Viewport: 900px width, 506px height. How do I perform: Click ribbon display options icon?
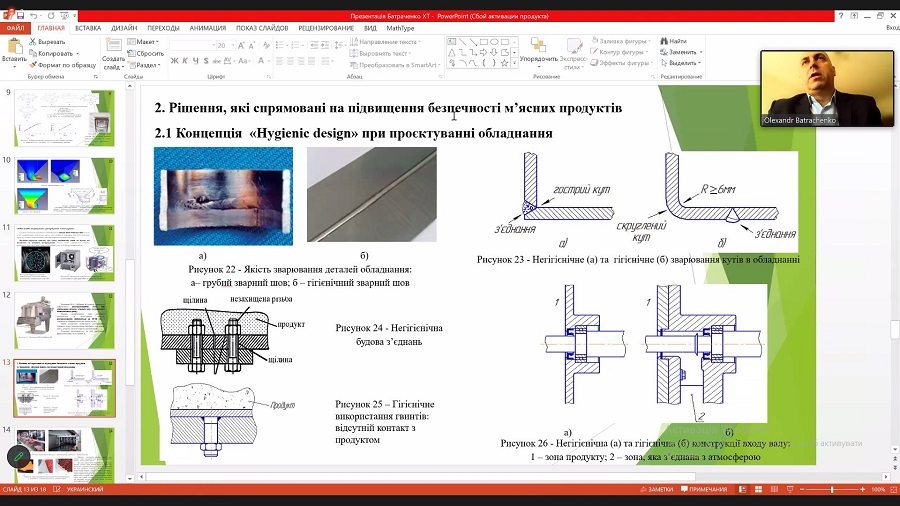pyautogui.click(x=855, y=16)
